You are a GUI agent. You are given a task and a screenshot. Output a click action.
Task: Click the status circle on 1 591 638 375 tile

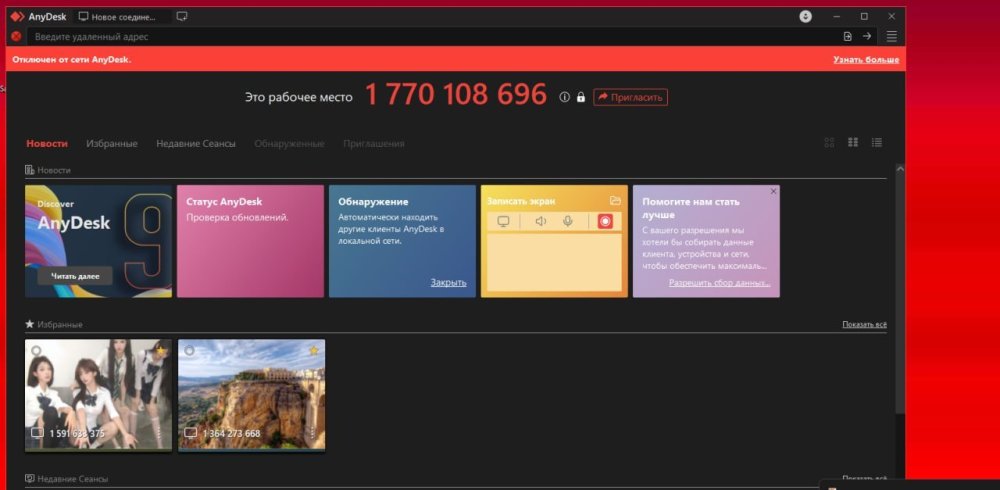coord(36,350)
